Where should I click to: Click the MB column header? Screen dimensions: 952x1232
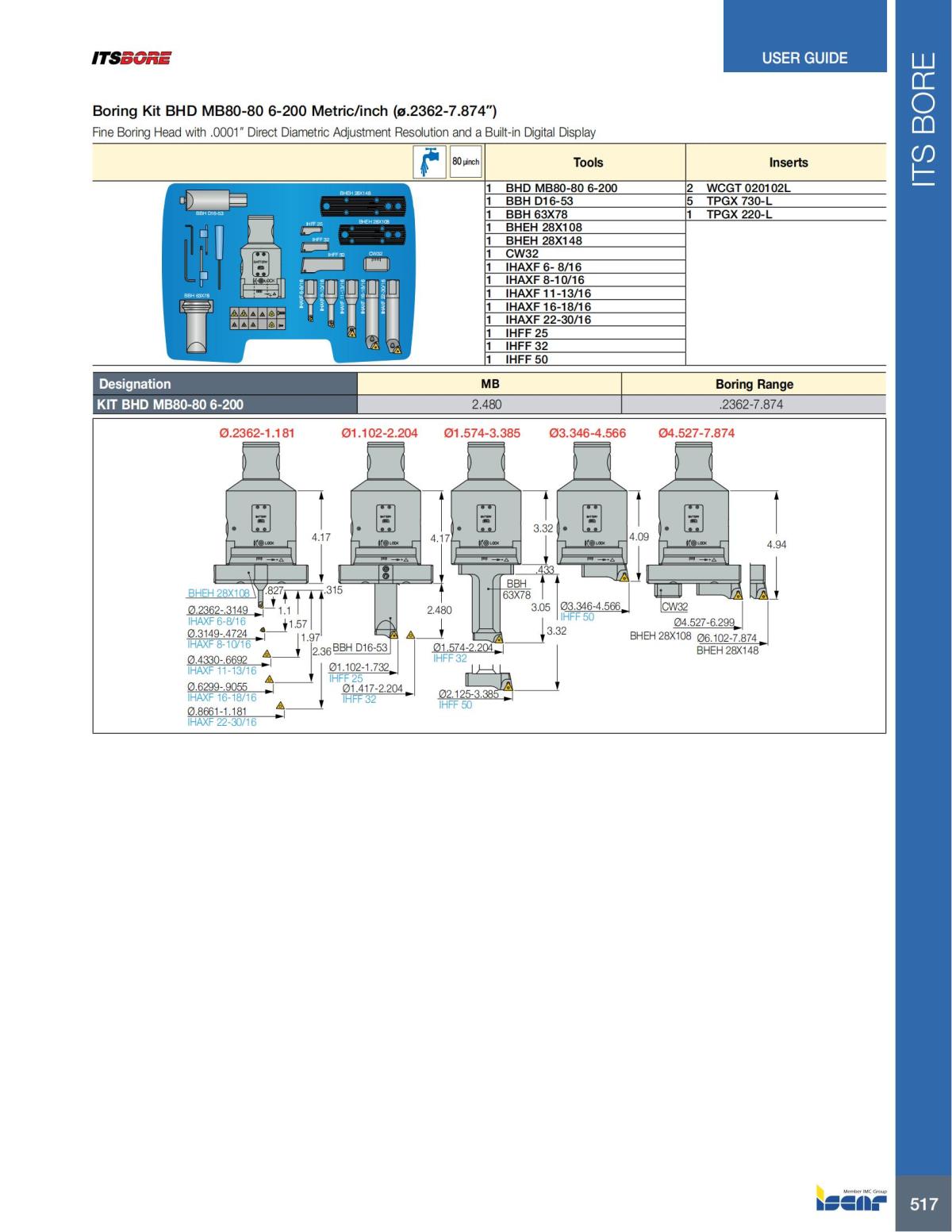coord(489,384)
